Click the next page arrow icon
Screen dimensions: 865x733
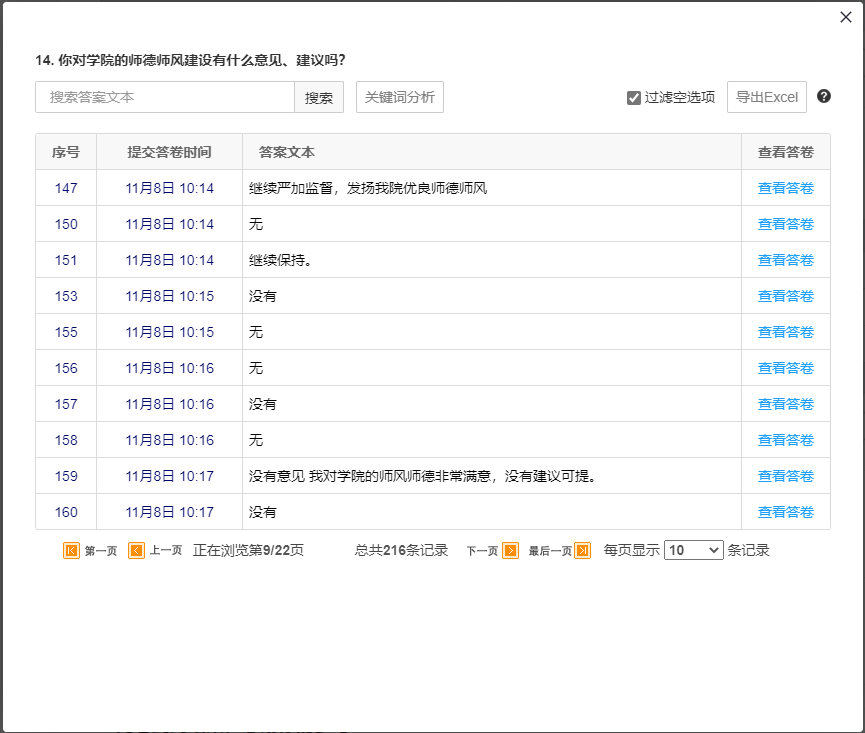point(510,550)
